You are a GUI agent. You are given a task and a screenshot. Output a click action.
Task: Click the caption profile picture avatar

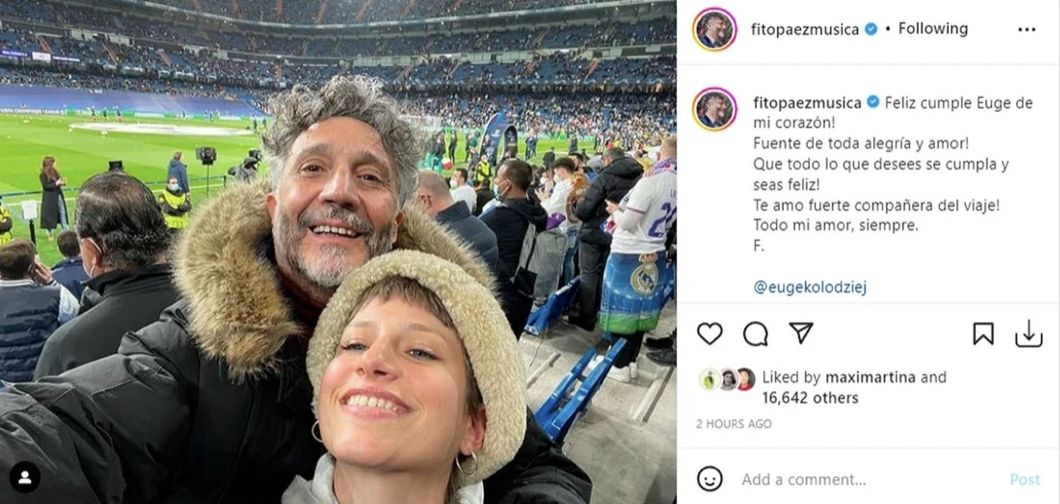[715, 109]
